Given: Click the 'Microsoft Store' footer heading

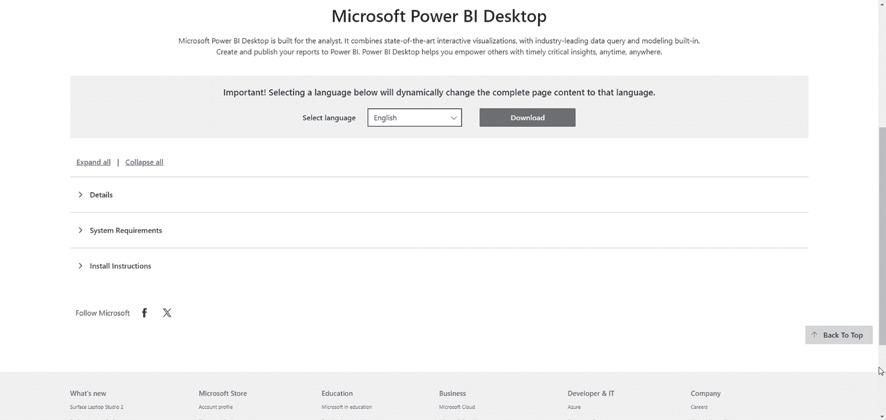Looking at the screenshot, I should tap(223, 393).
